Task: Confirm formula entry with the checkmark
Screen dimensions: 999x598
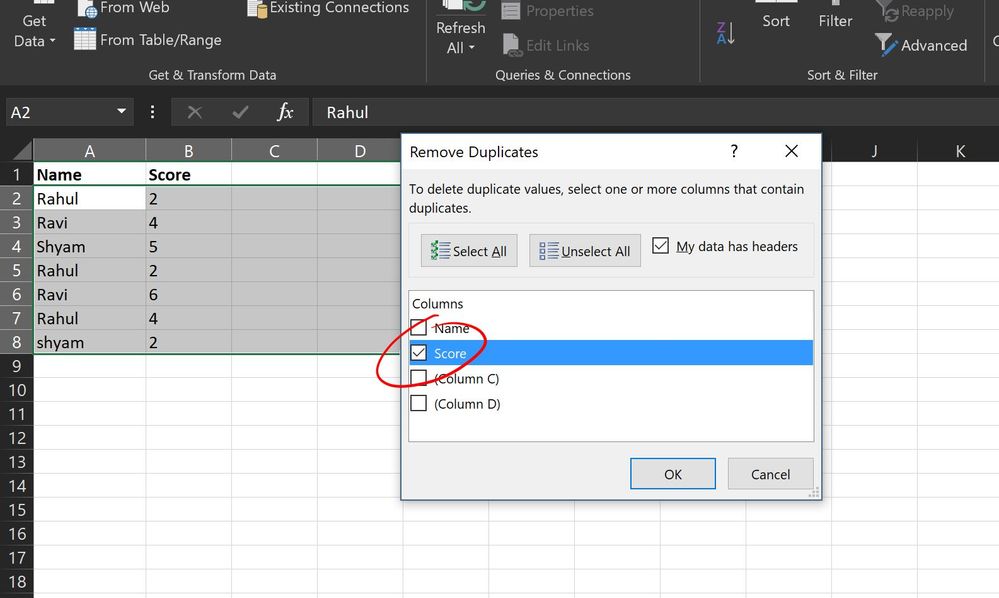Action: [240, 113]
